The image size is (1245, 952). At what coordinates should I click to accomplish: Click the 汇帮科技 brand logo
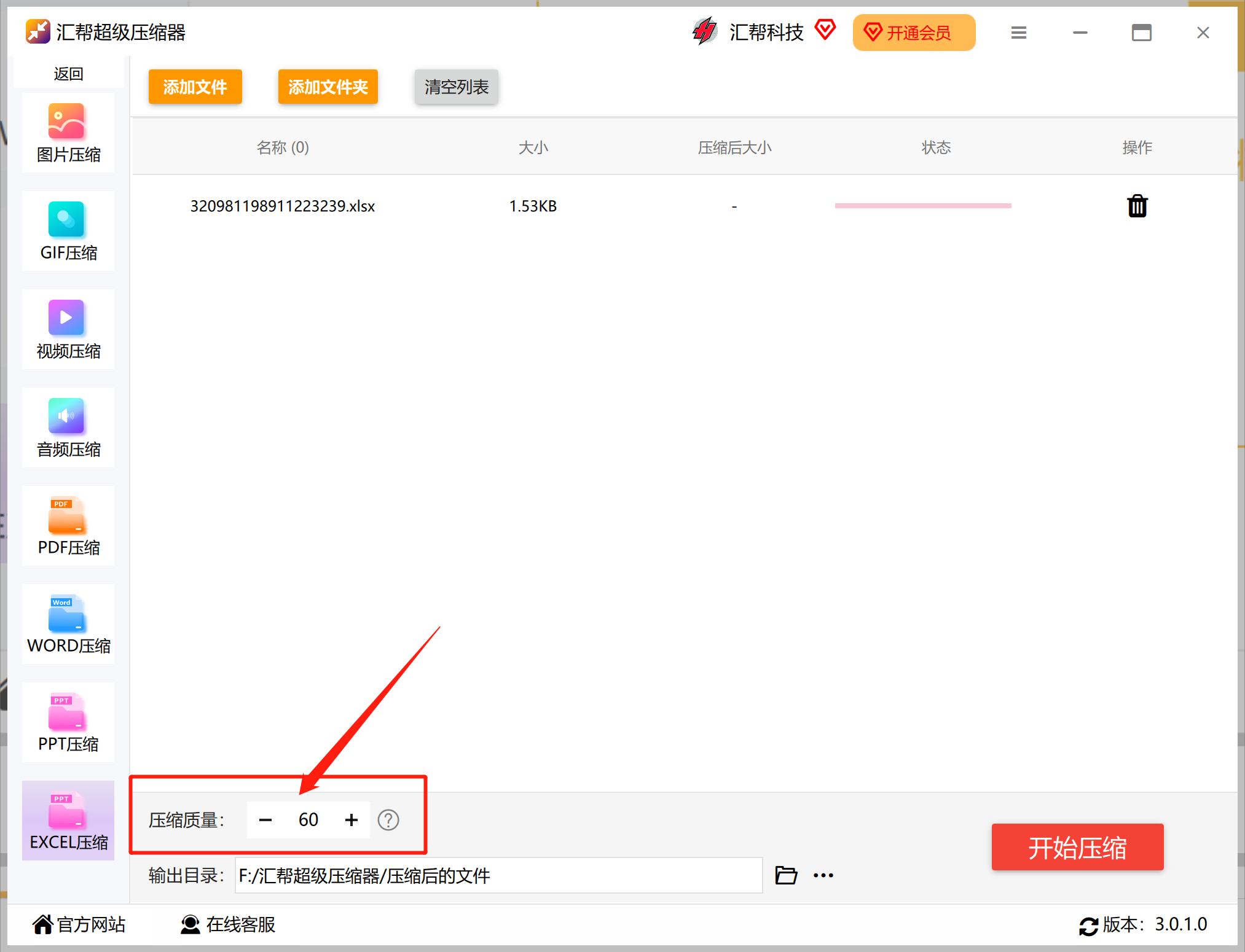705,31
